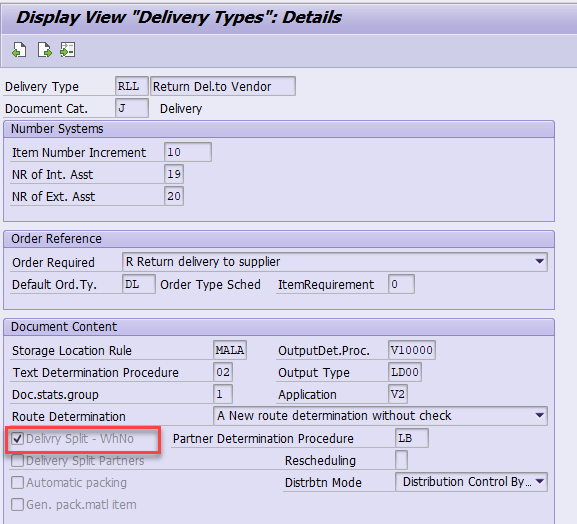Click the empty Rescheduling field
The height and width of the screenshot is (524, 577).
click(401, 460)
